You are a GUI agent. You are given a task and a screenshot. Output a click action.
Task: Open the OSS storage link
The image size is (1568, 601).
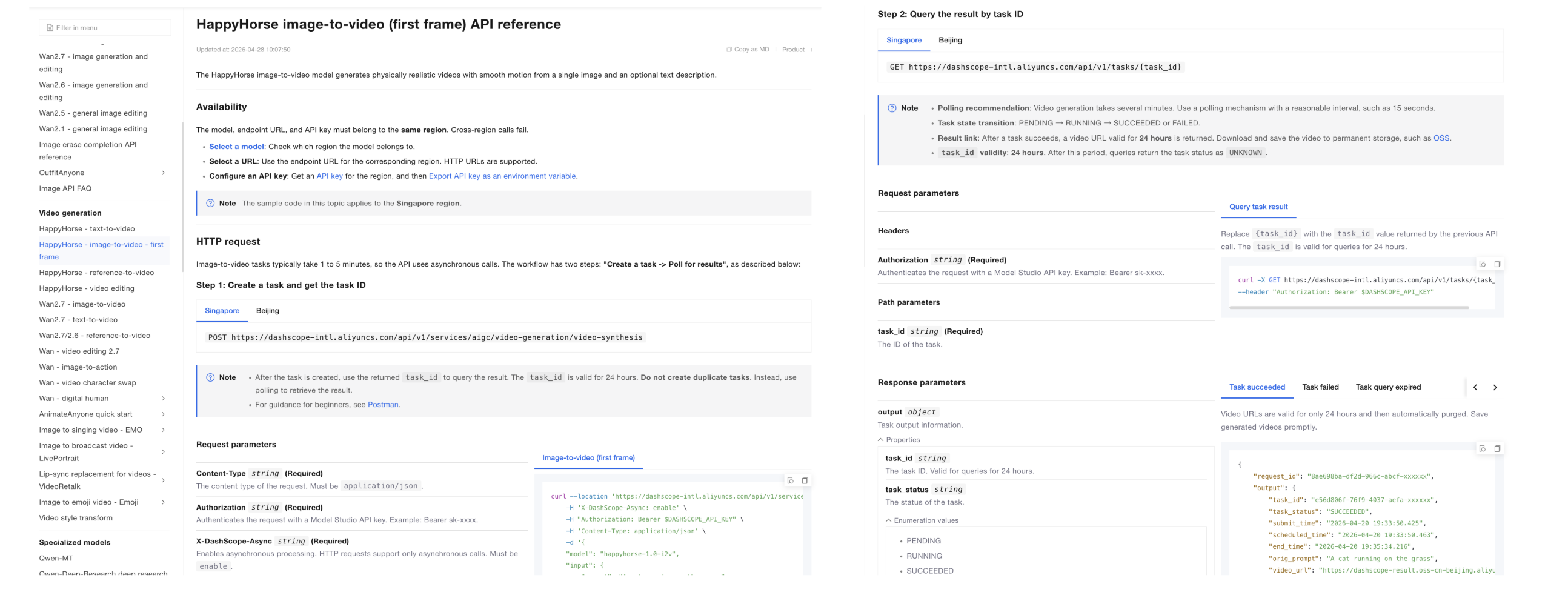1441,138
